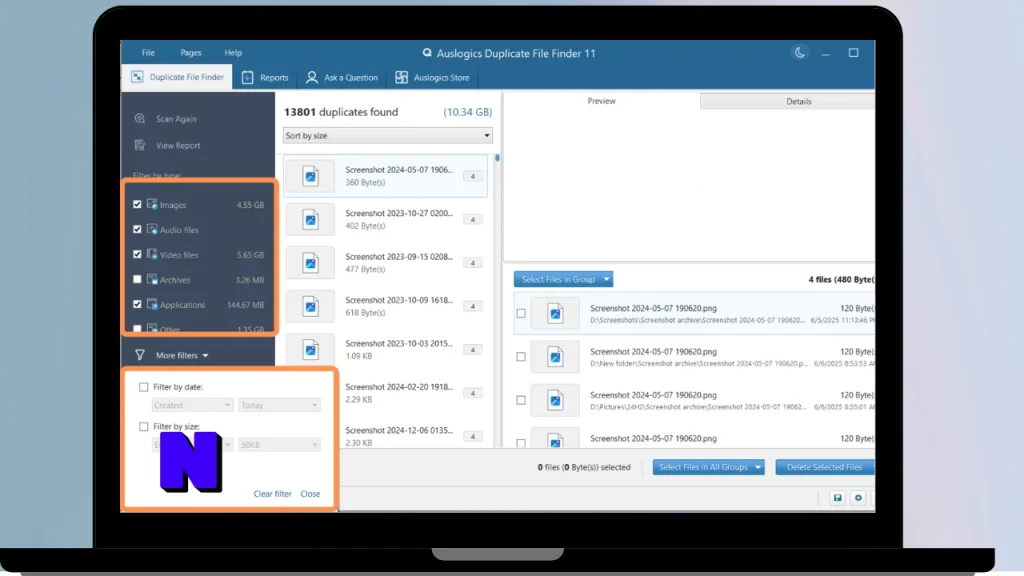Switch to the Details tab
This screenshot has height=576, width=1024.
(x=787, y=101)
